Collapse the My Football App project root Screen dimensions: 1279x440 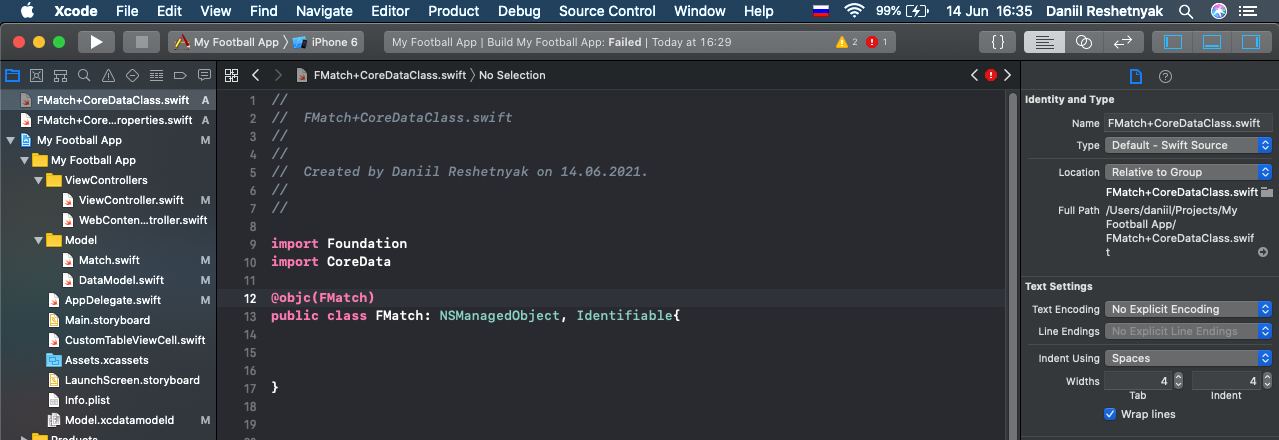11,140
